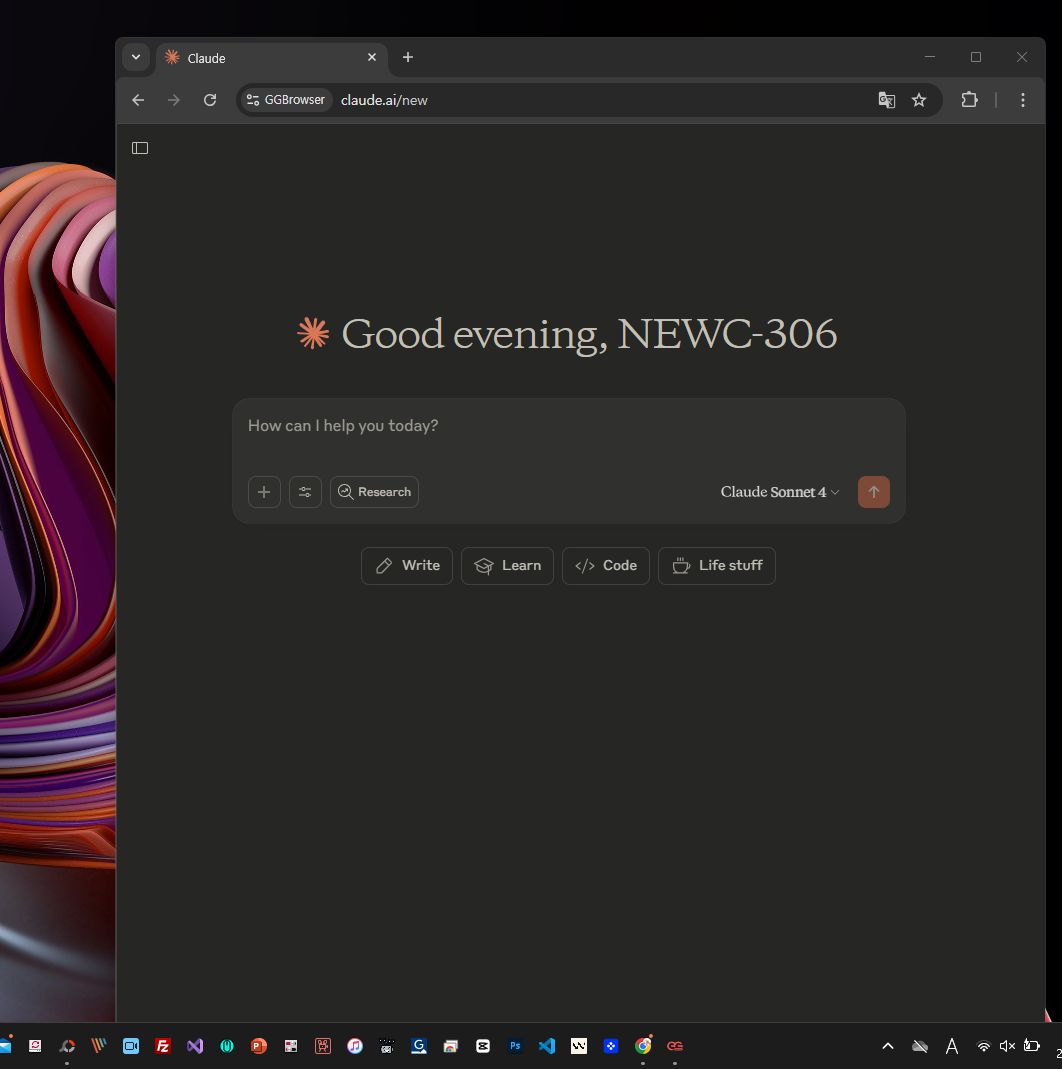Close the Claude tab

[372, 57]
